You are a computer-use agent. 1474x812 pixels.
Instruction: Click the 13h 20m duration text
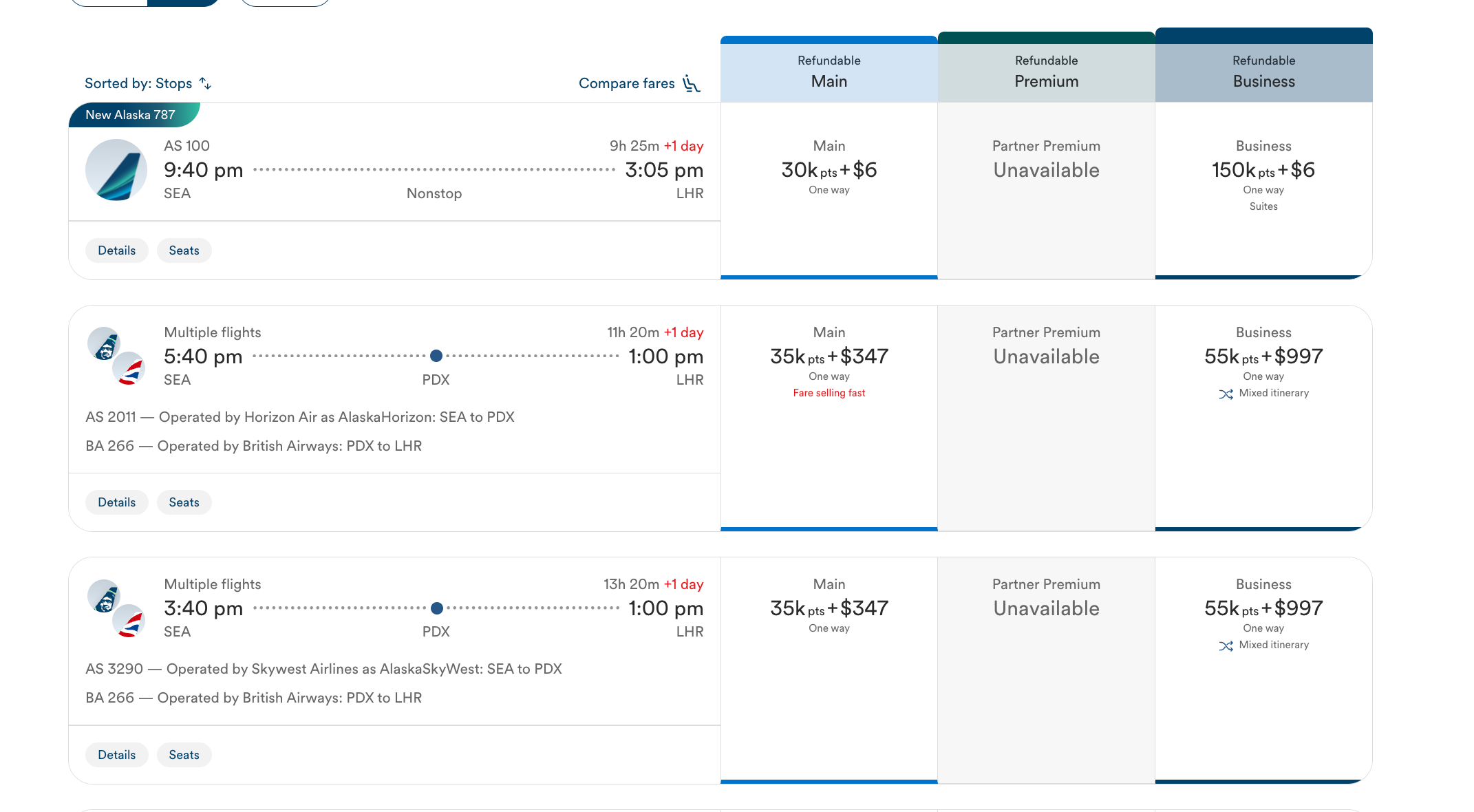point(632,584)
